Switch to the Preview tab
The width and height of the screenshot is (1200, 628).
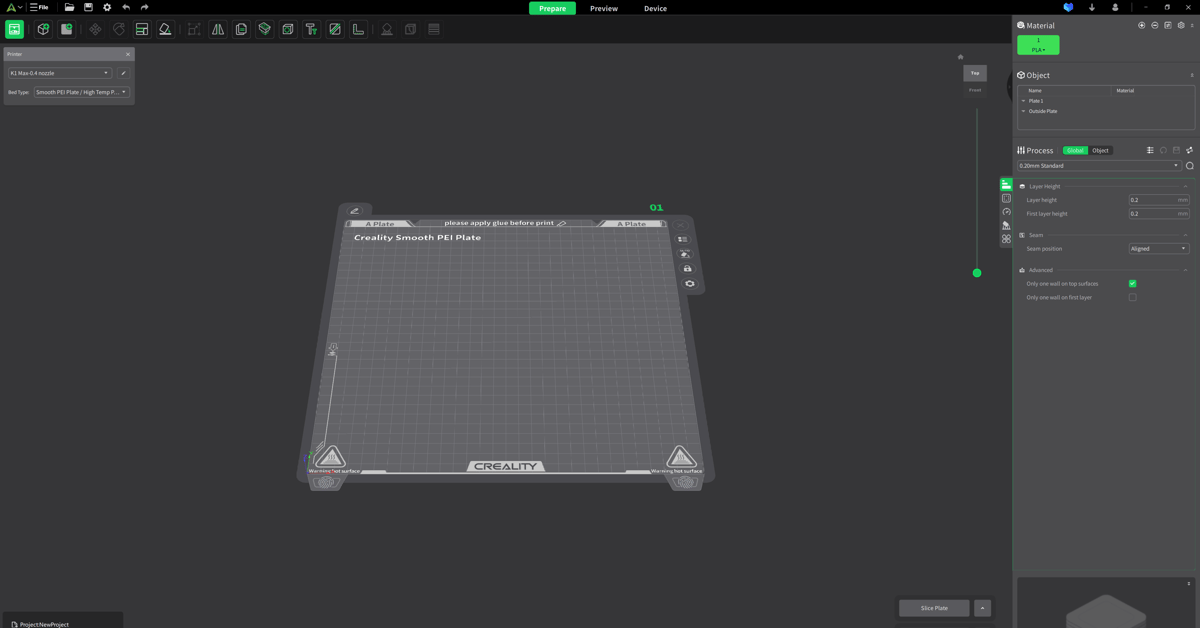[604, 8]
